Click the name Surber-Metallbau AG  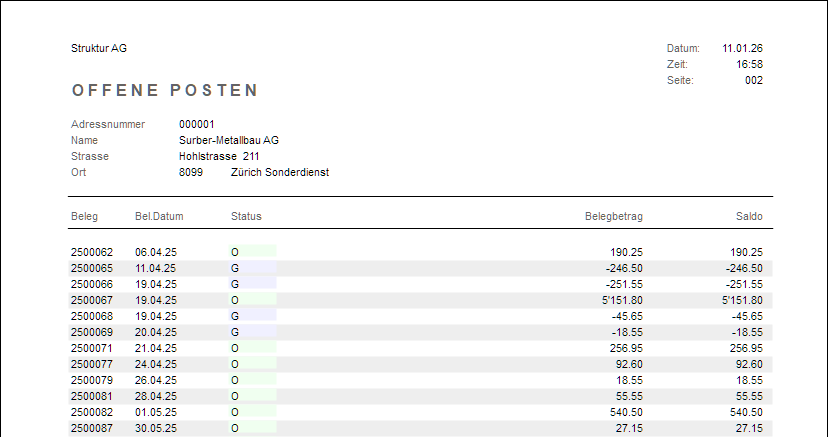coord(228,140)
